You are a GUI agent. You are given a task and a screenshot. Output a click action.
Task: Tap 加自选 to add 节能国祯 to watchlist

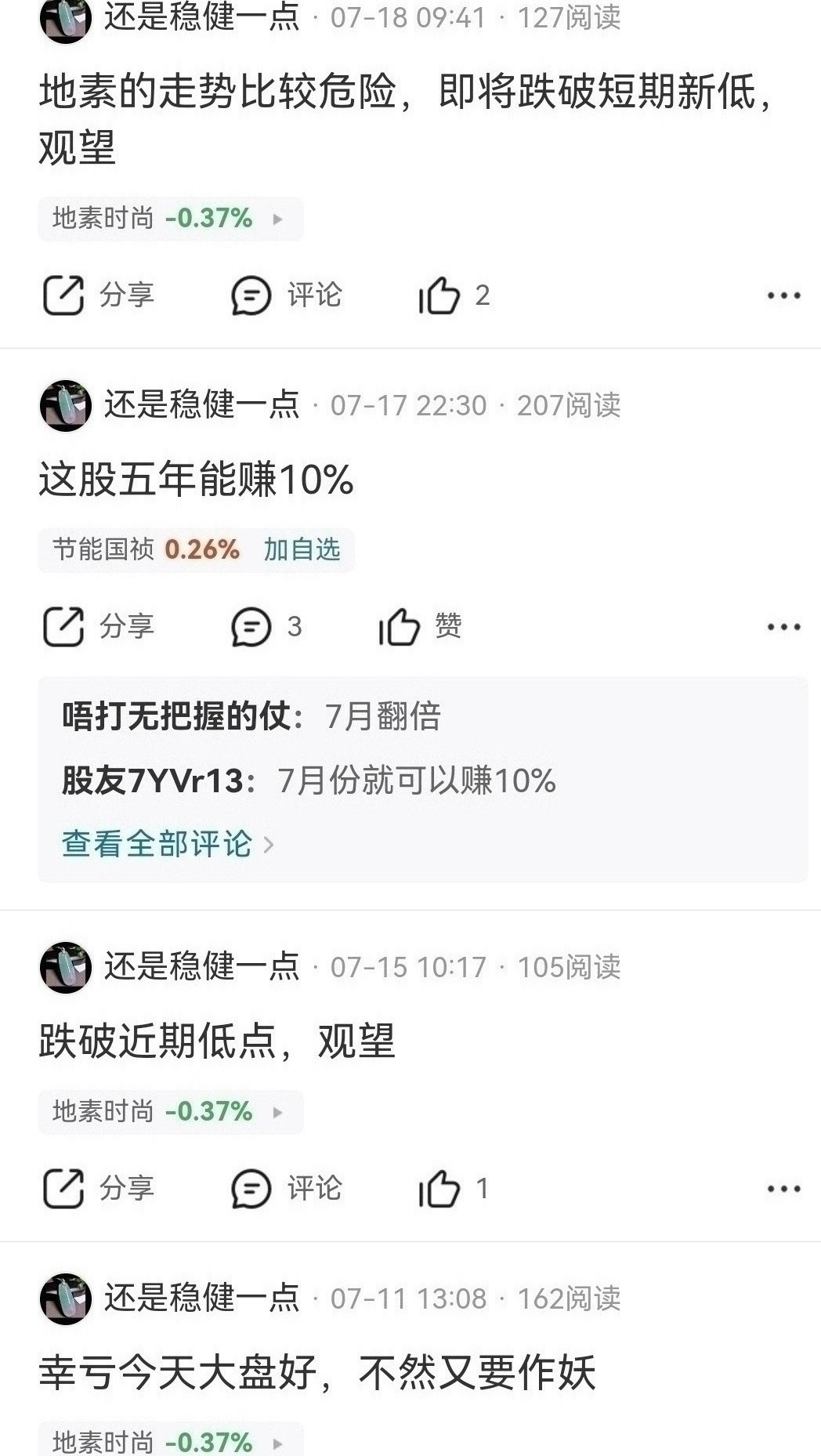coord(302,549)
